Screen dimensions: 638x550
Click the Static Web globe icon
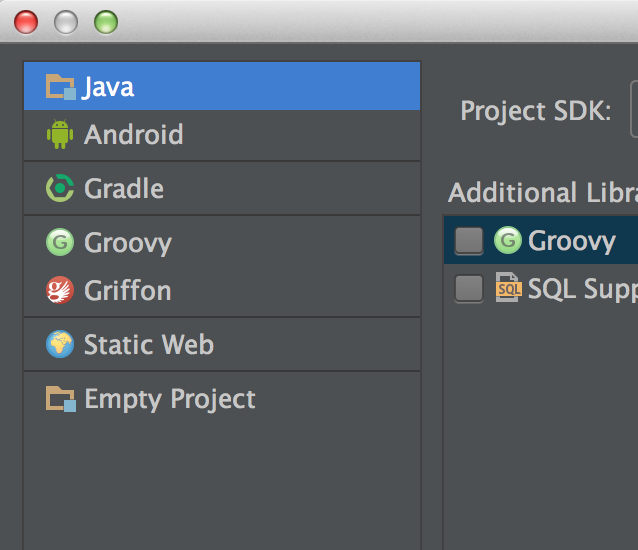60,344
